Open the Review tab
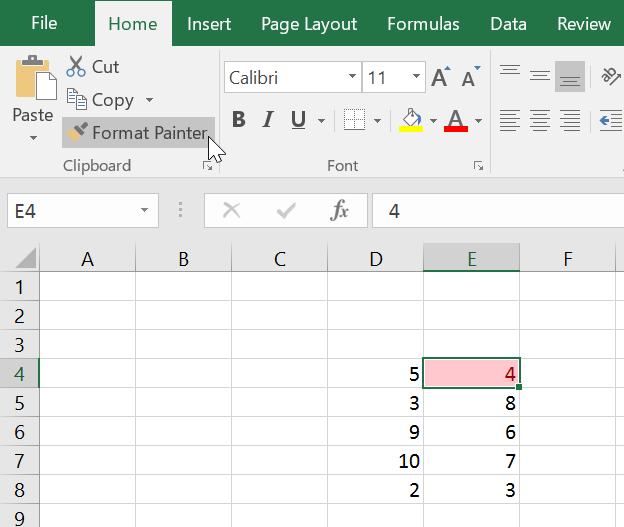Image resolution: width=624 pixels, height=527 pixels. [x=583, y=24]
